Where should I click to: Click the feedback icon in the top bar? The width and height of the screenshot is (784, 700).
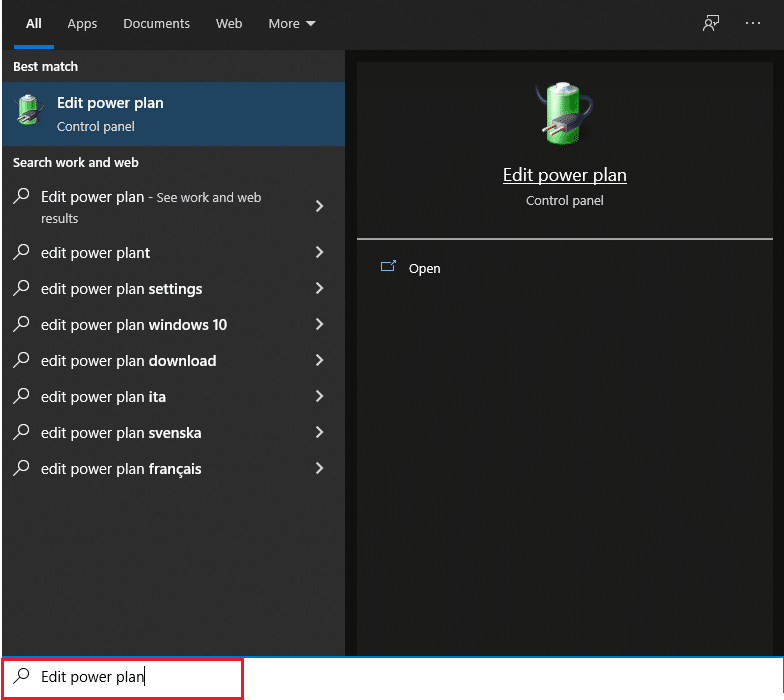pos(711,23)
